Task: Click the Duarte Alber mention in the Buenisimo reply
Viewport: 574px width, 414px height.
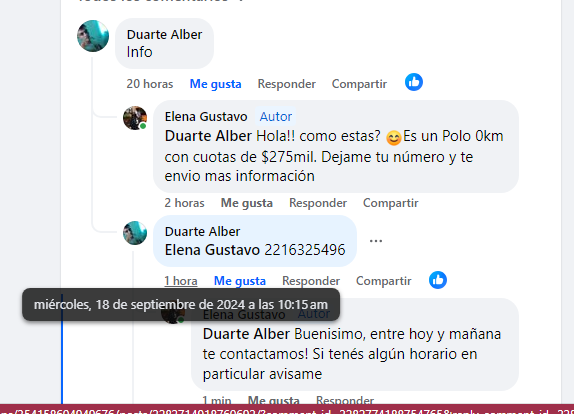Action: pos(246,334)
